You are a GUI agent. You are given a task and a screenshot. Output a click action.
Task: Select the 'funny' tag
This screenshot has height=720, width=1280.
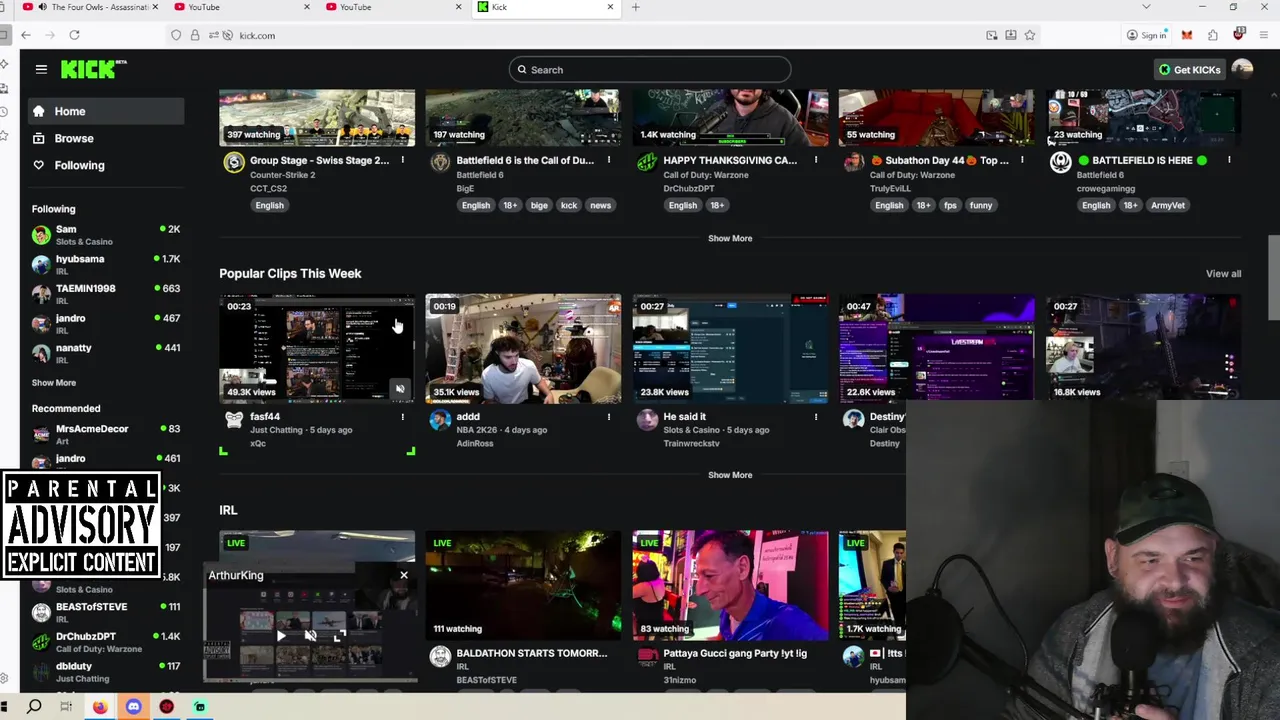click(x=981, y=205)
